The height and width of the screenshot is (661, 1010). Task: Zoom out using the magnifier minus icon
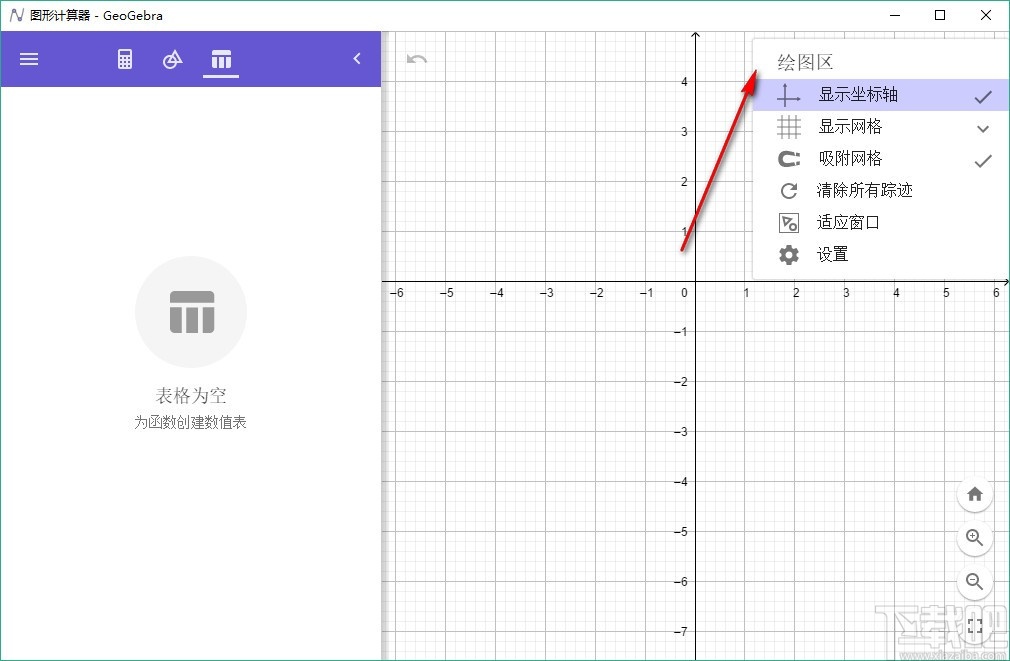pos(975,582)
